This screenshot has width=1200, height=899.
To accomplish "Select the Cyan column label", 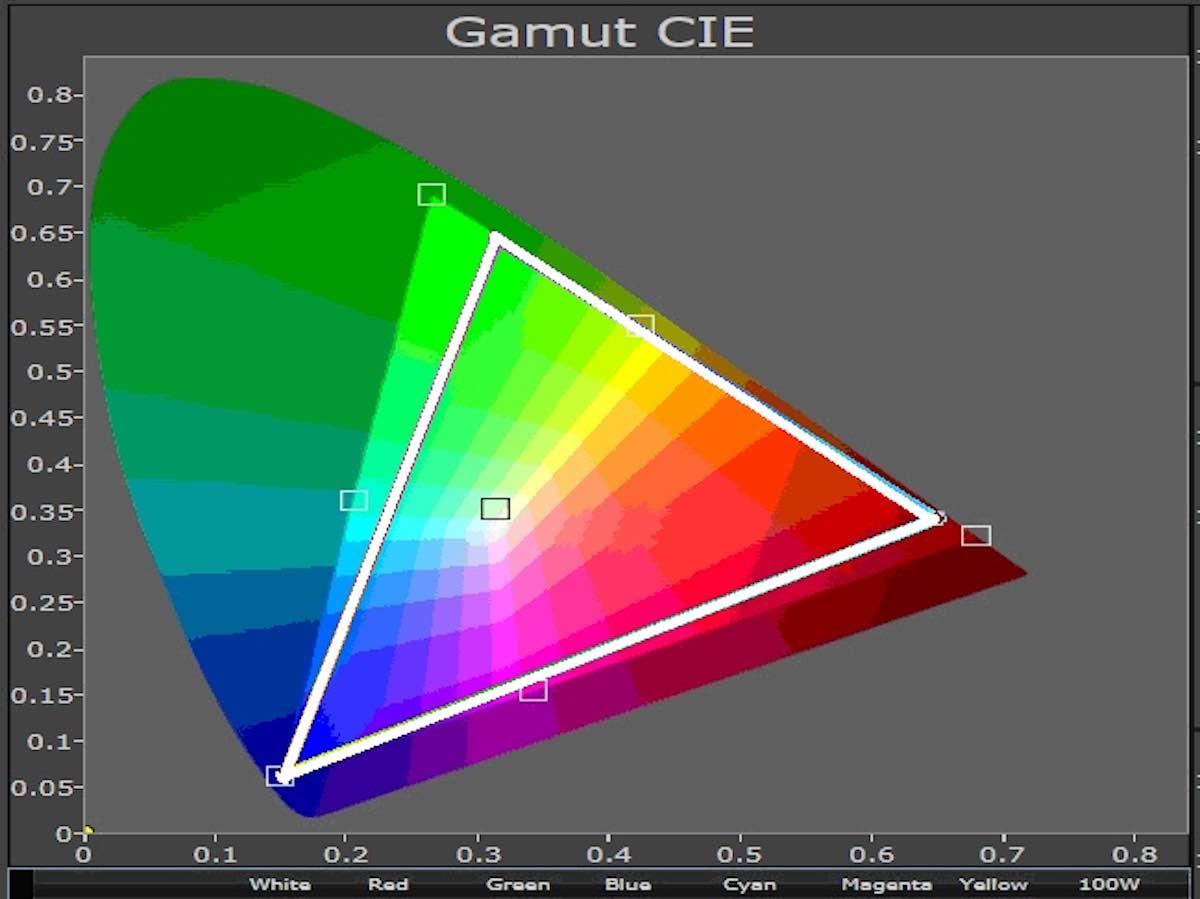I will (749, 884).
